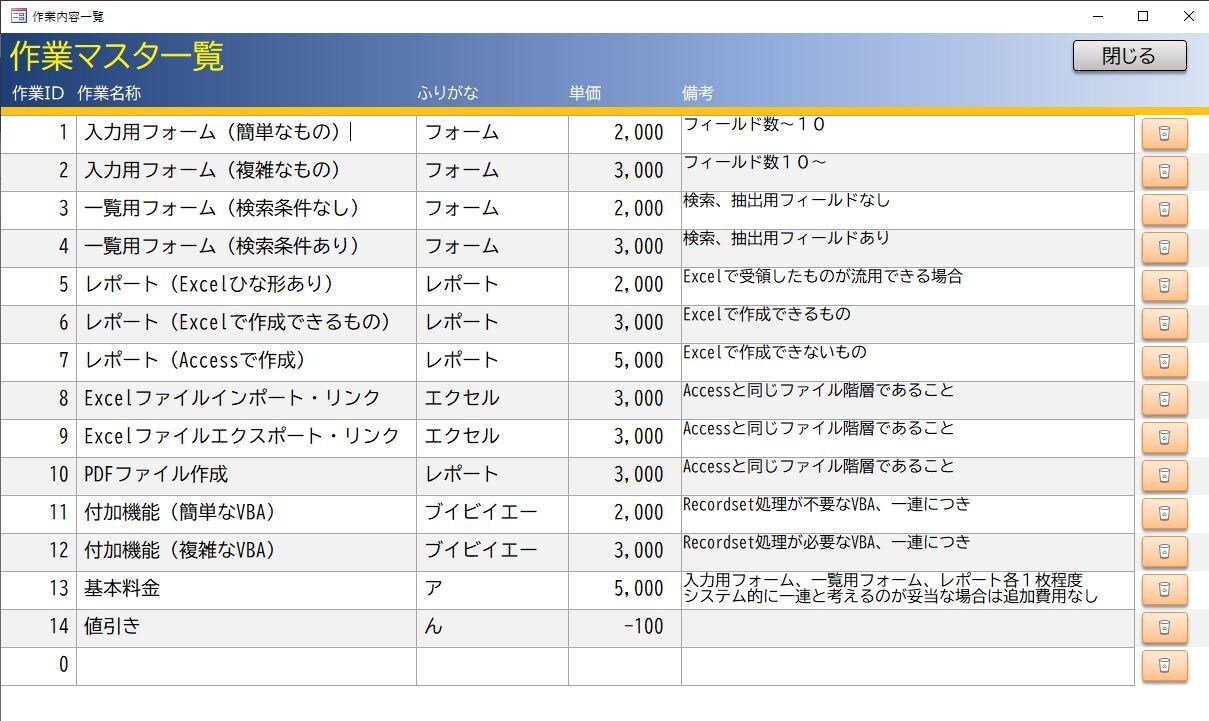This screenshot has height=721, width=1209.
Task: Click レポート furigana in the PDFファイル作成 row
Action: [492, 476]
